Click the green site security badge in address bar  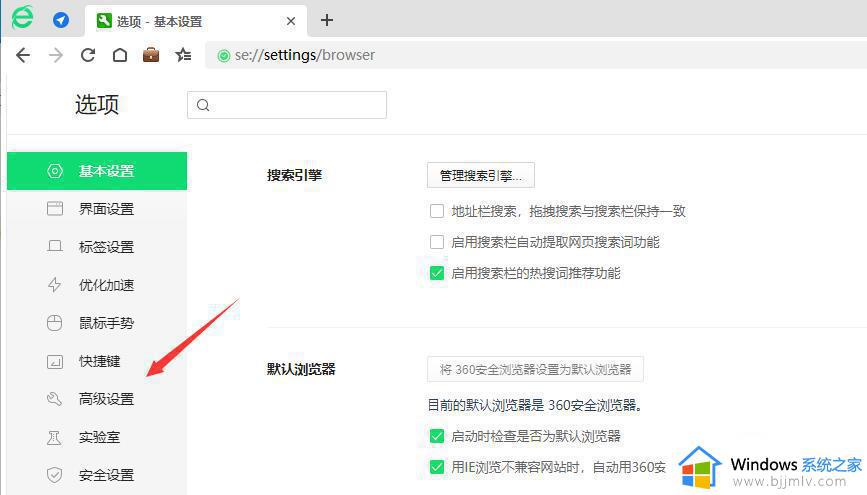[223, 55]
